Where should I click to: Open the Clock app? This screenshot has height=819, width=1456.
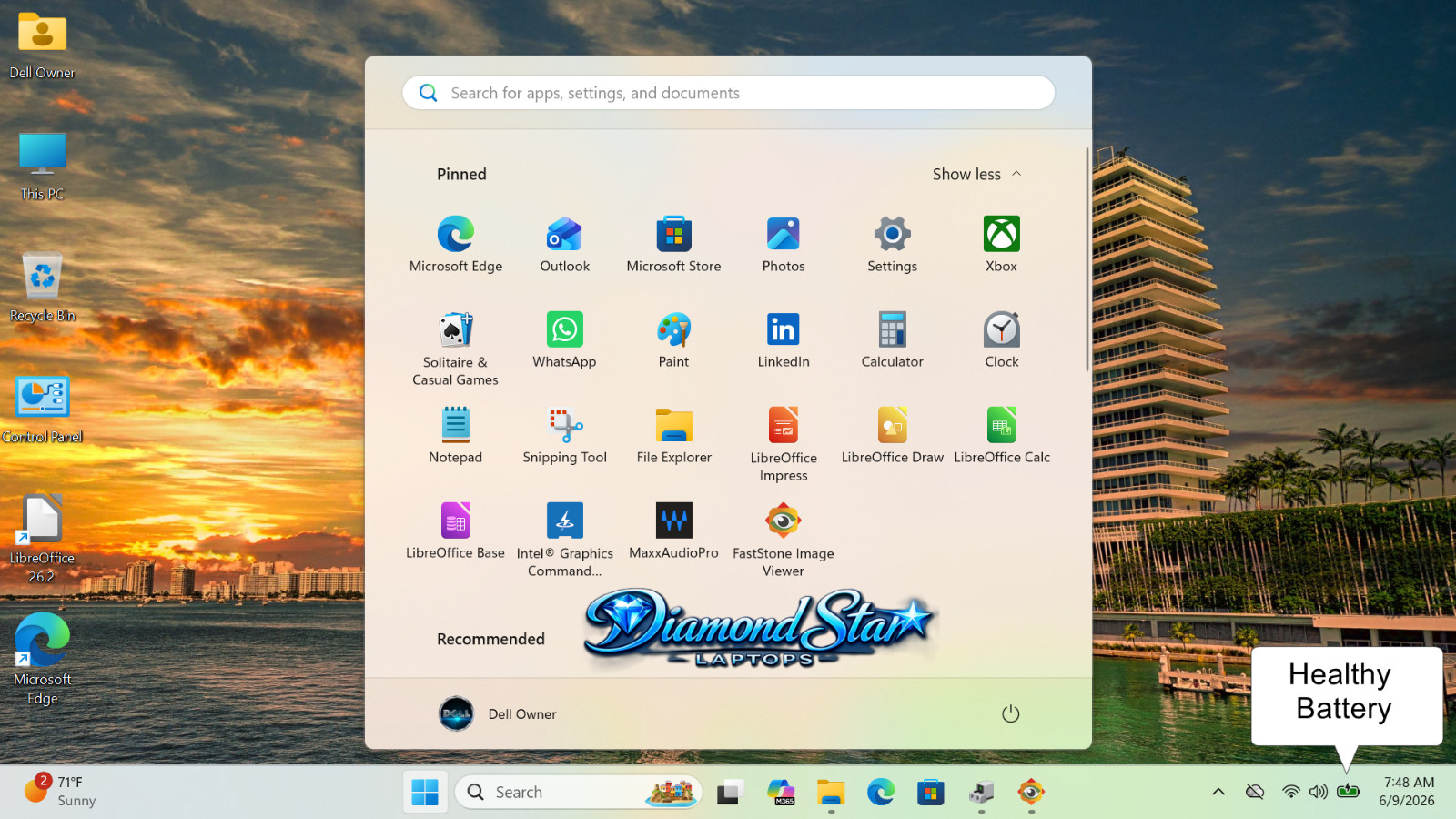pyautogui.click(x=1001, y=339)
